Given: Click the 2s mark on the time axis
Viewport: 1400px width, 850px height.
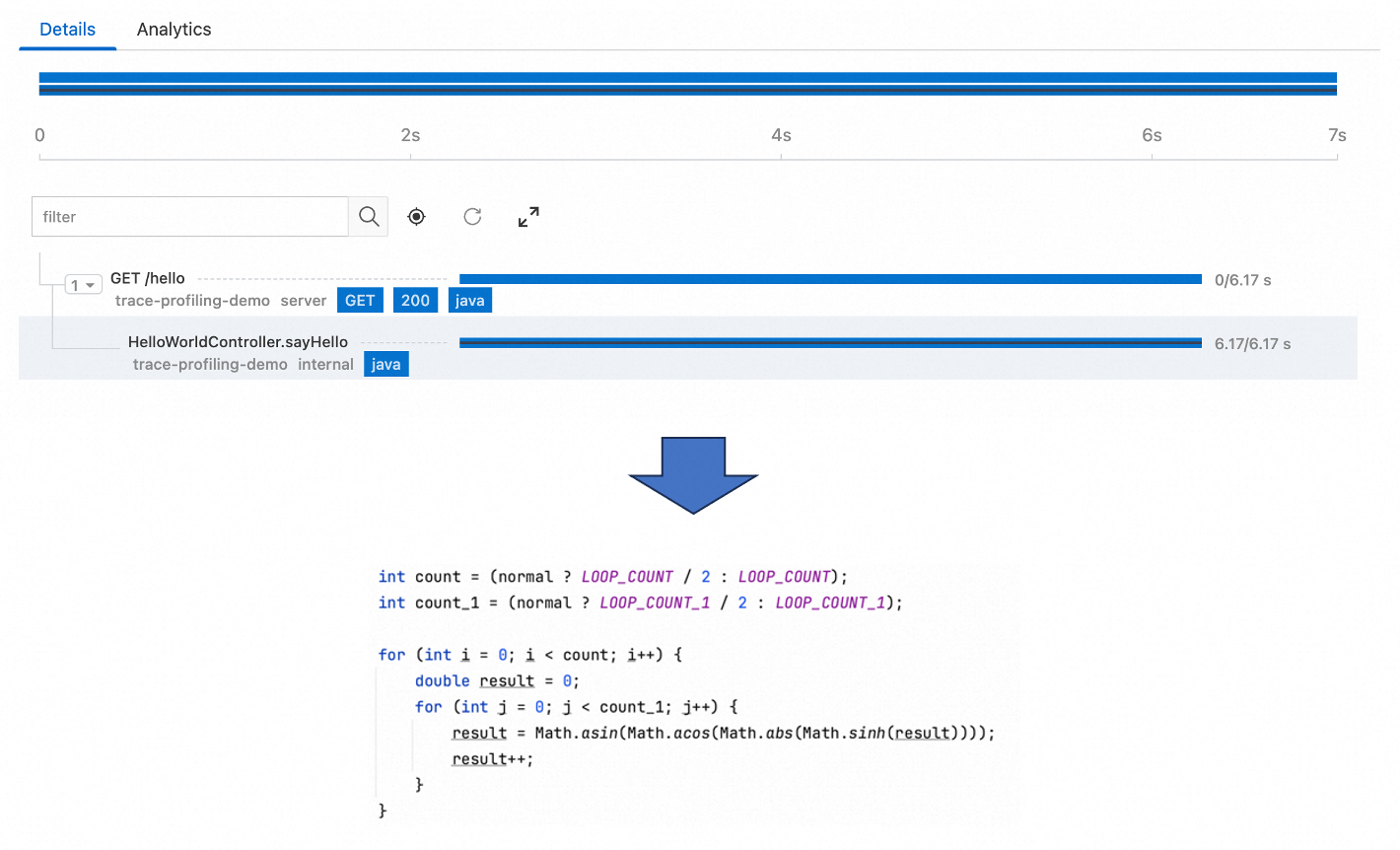Looking at the screenshot, I should (x=410, y=135).
